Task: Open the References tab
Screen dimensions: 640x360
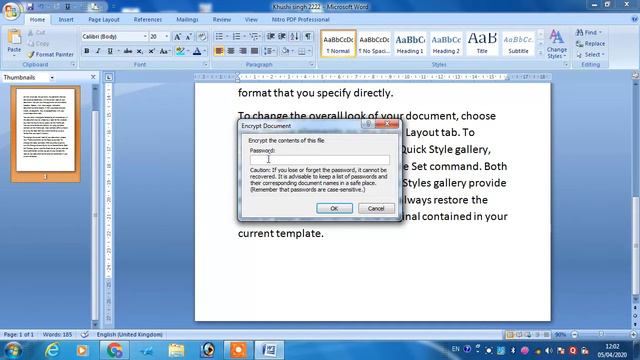Action: 148,20
